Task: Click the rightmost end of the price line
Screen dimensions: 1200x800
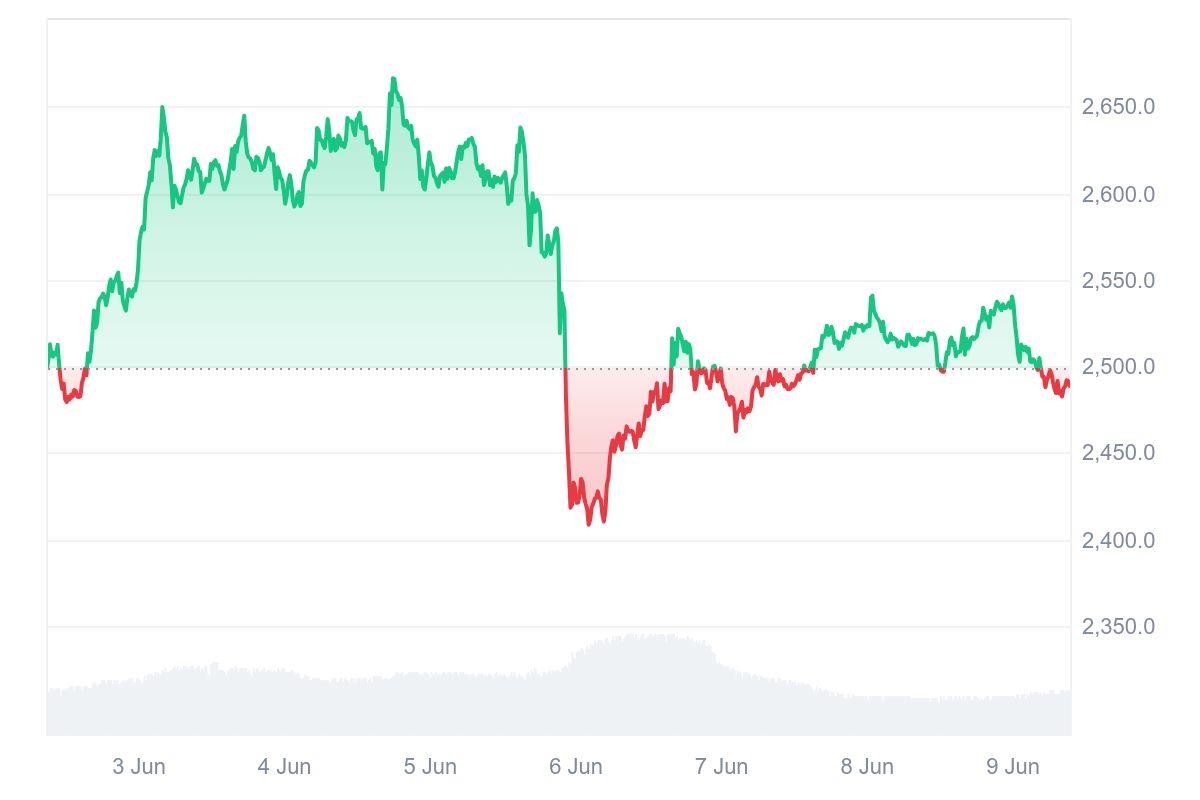Action: pyautogui.click(x=1068, y=383)
